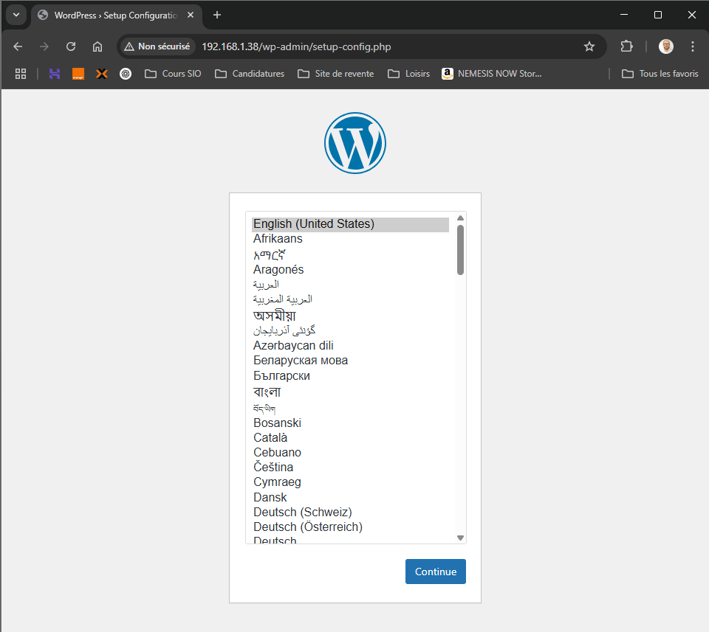The height and width of the screenshot is (632, 709).
Task: Select Bosanski language option
Action: (x=350, y=423)
